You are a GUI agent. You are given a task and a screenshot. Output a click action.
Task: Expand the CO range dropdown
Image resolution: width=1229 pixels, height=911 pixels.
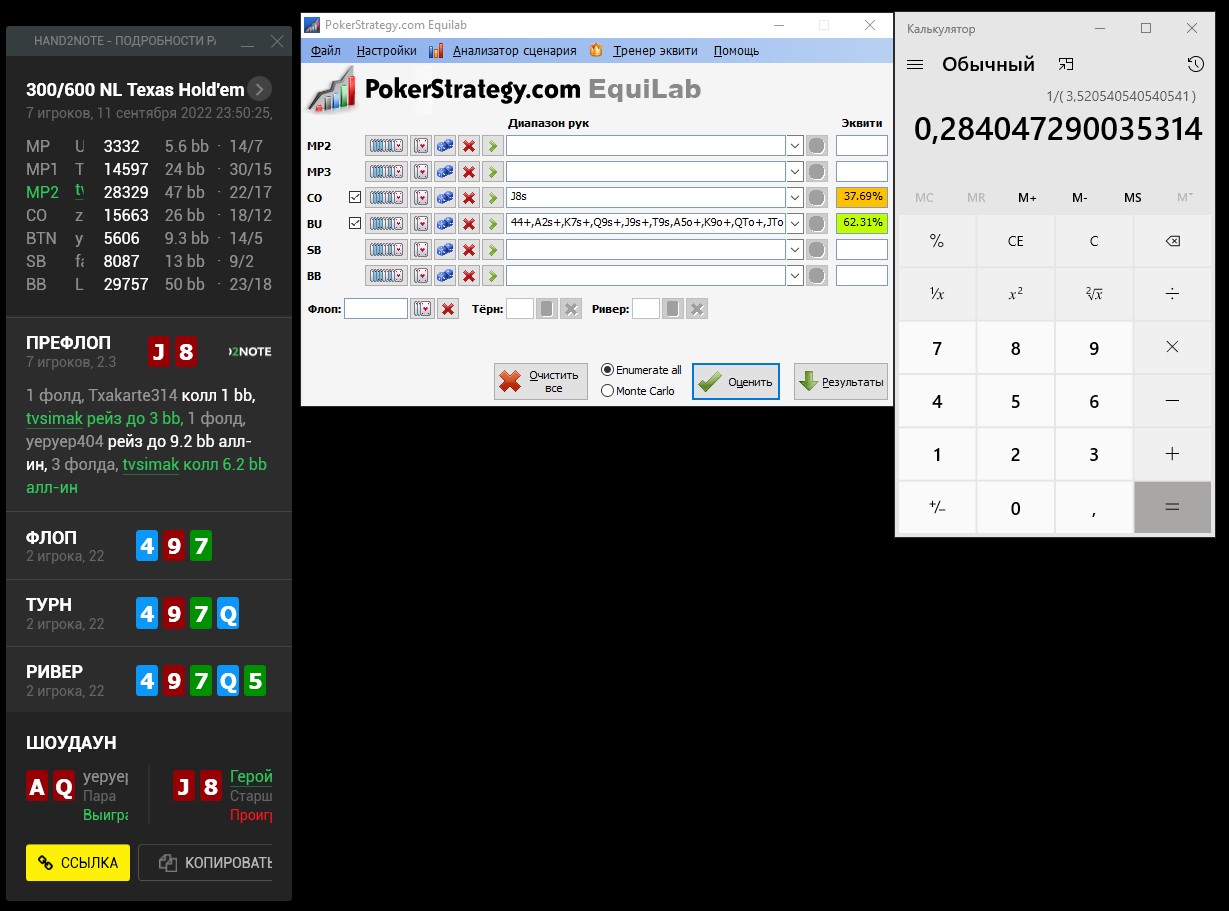795,198
